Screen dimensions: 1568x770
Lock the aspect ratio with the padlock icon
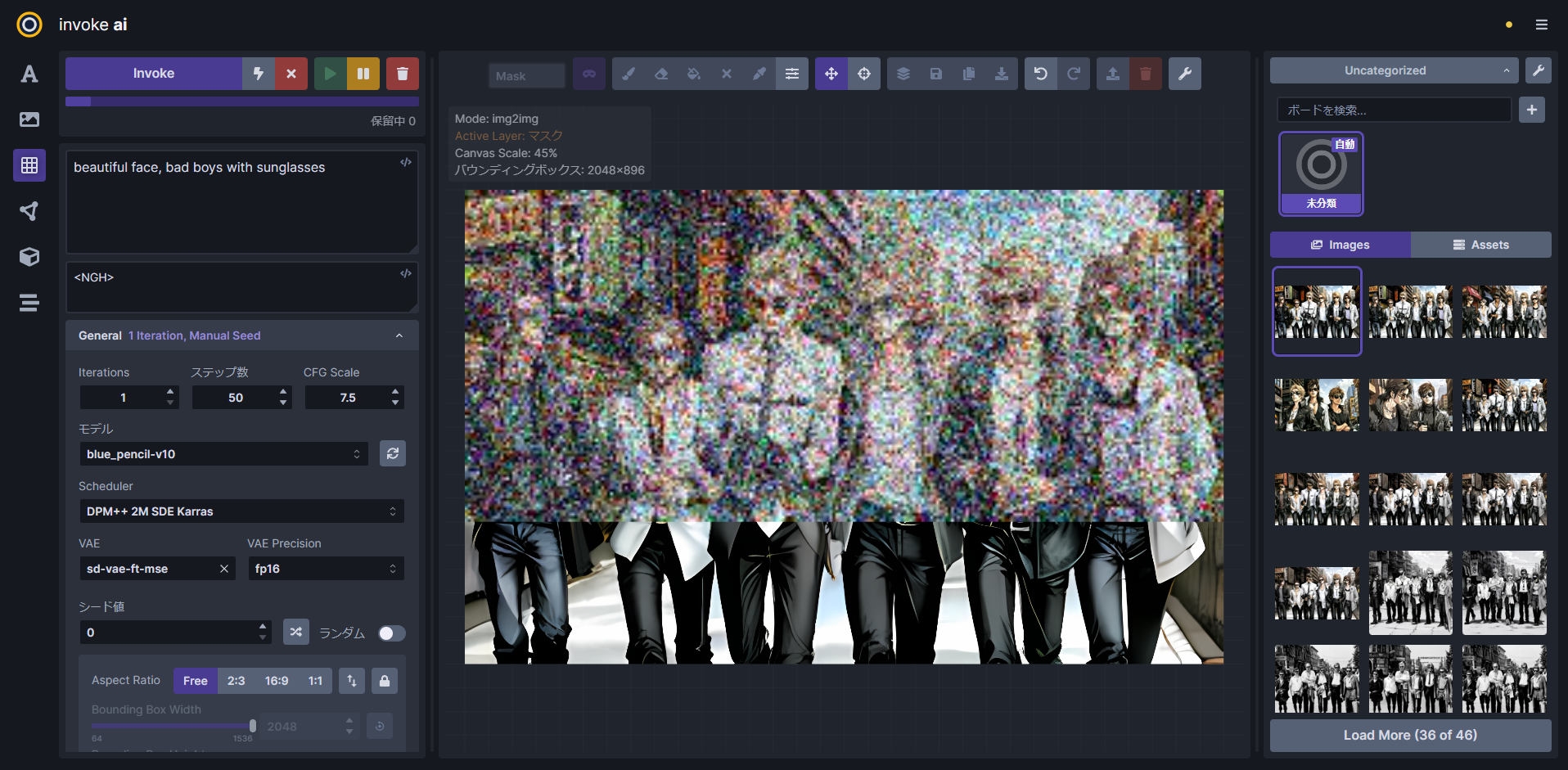(x=384, y=680)
